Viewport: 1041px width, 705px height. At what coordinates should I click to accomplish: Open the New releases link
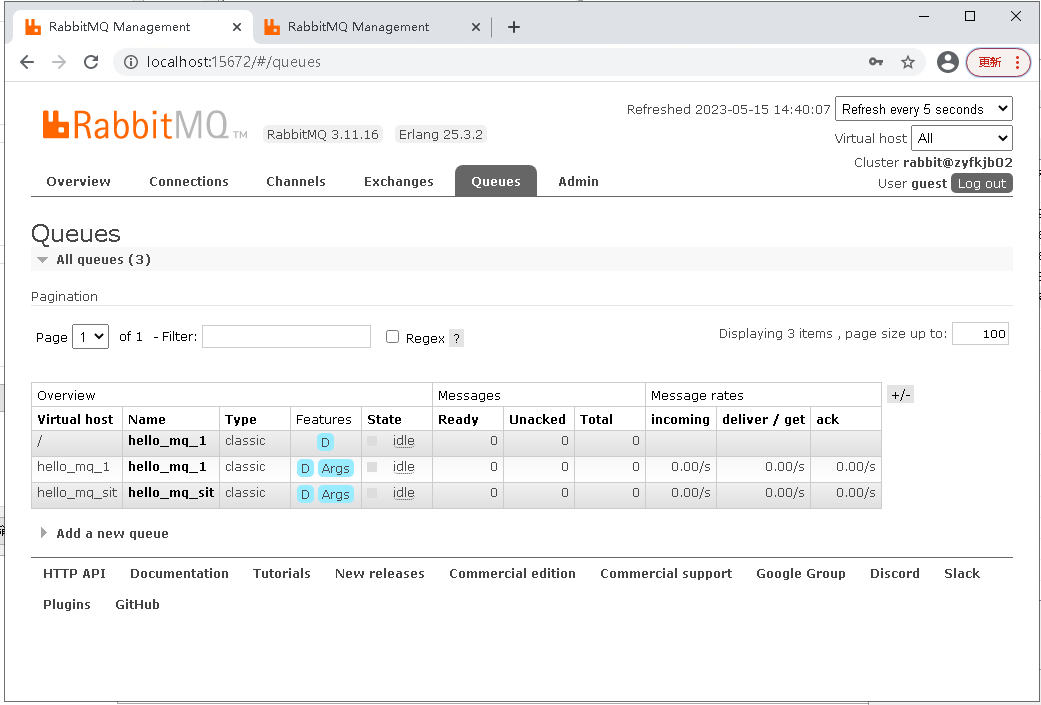[380, 574]
